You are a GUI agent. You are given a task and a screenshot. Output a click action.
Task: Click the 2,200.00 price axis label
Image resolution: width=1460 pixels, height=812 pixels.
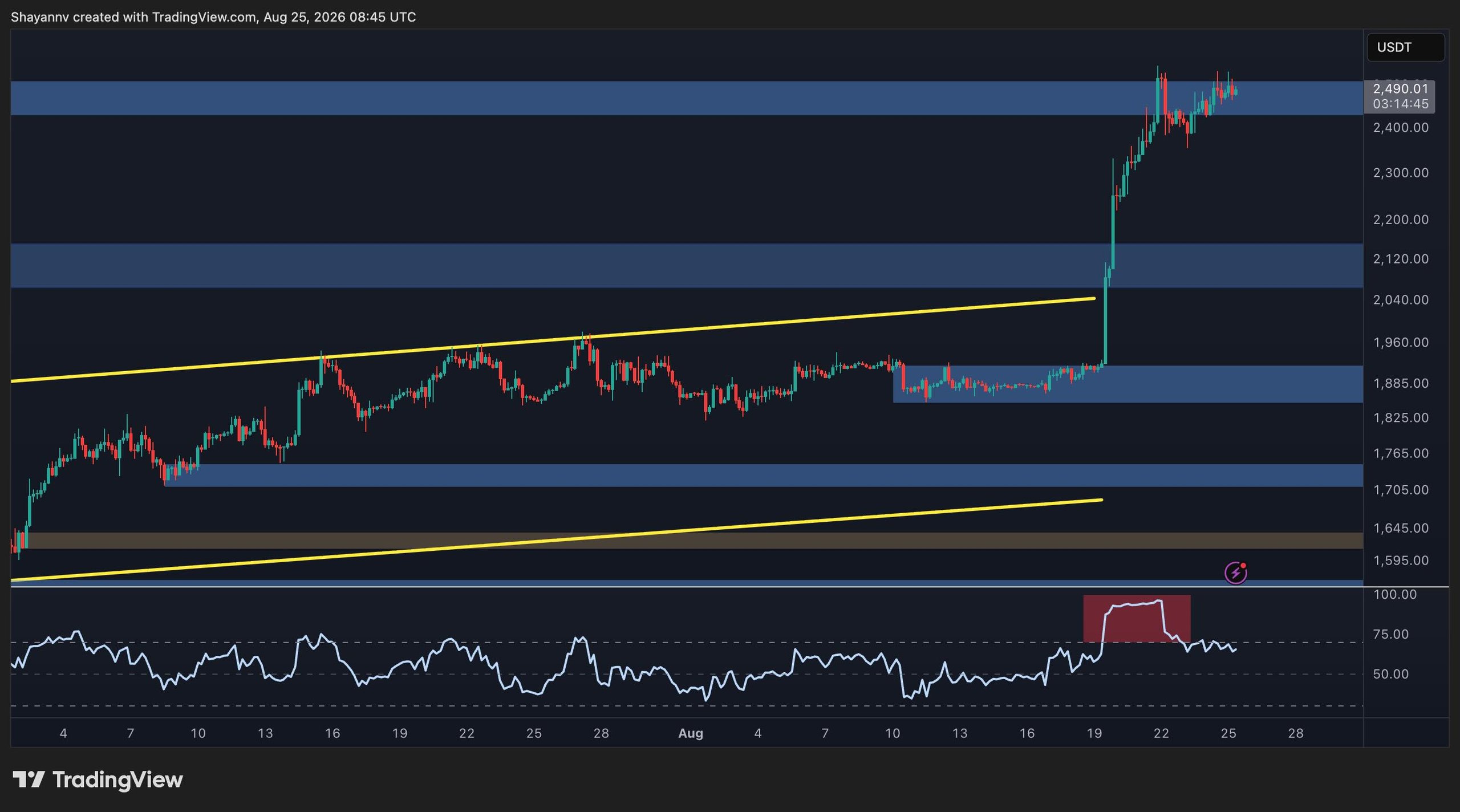[1401, 220]
